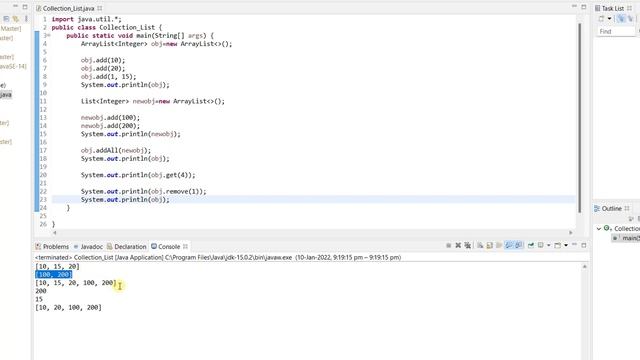Terminate the running program from Console toolbar
The height and width of the screenshot is (360, 640).
(x=449, y=245)
